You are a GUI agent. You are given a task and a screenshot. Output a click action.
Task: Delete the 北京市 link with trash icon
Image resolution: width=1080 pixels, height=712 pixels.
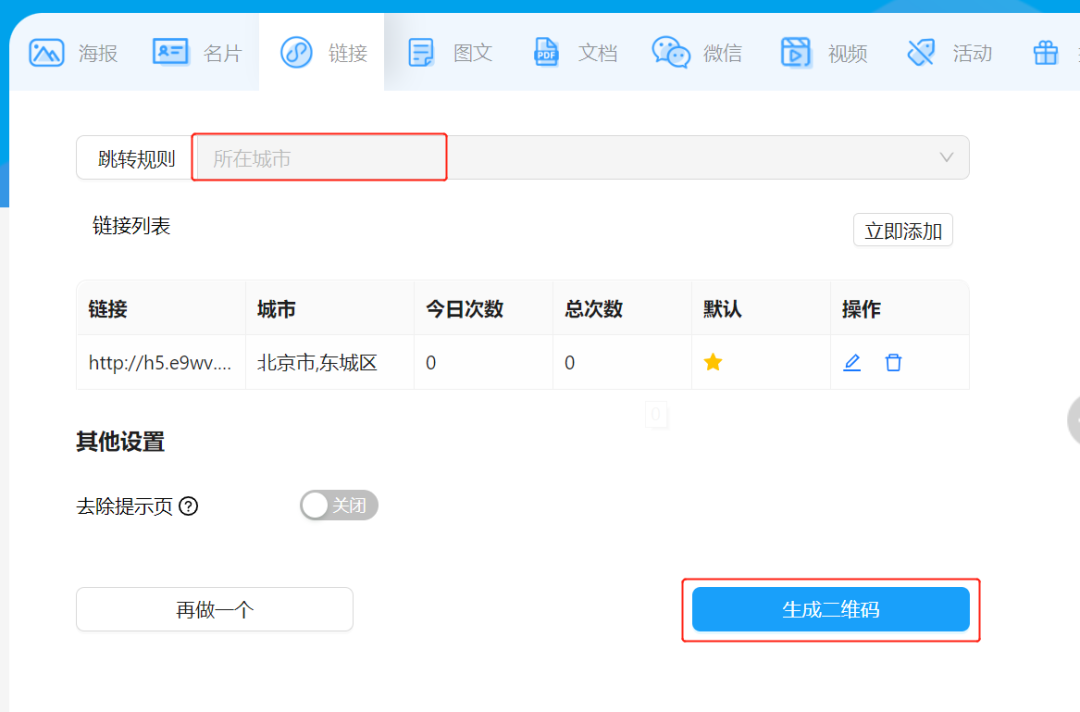point(893,362)
